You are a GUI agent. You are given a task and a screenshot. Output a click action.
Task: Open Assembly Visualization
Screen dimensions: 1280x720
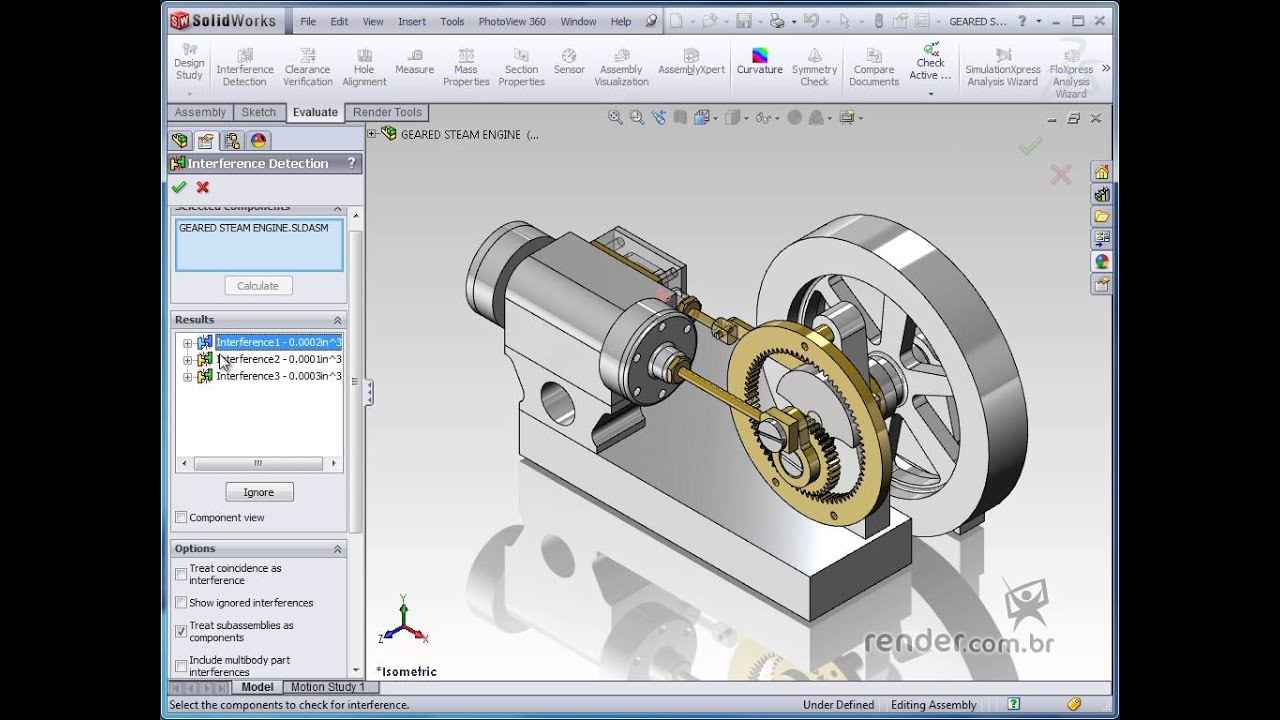click(x=621, y=67)
